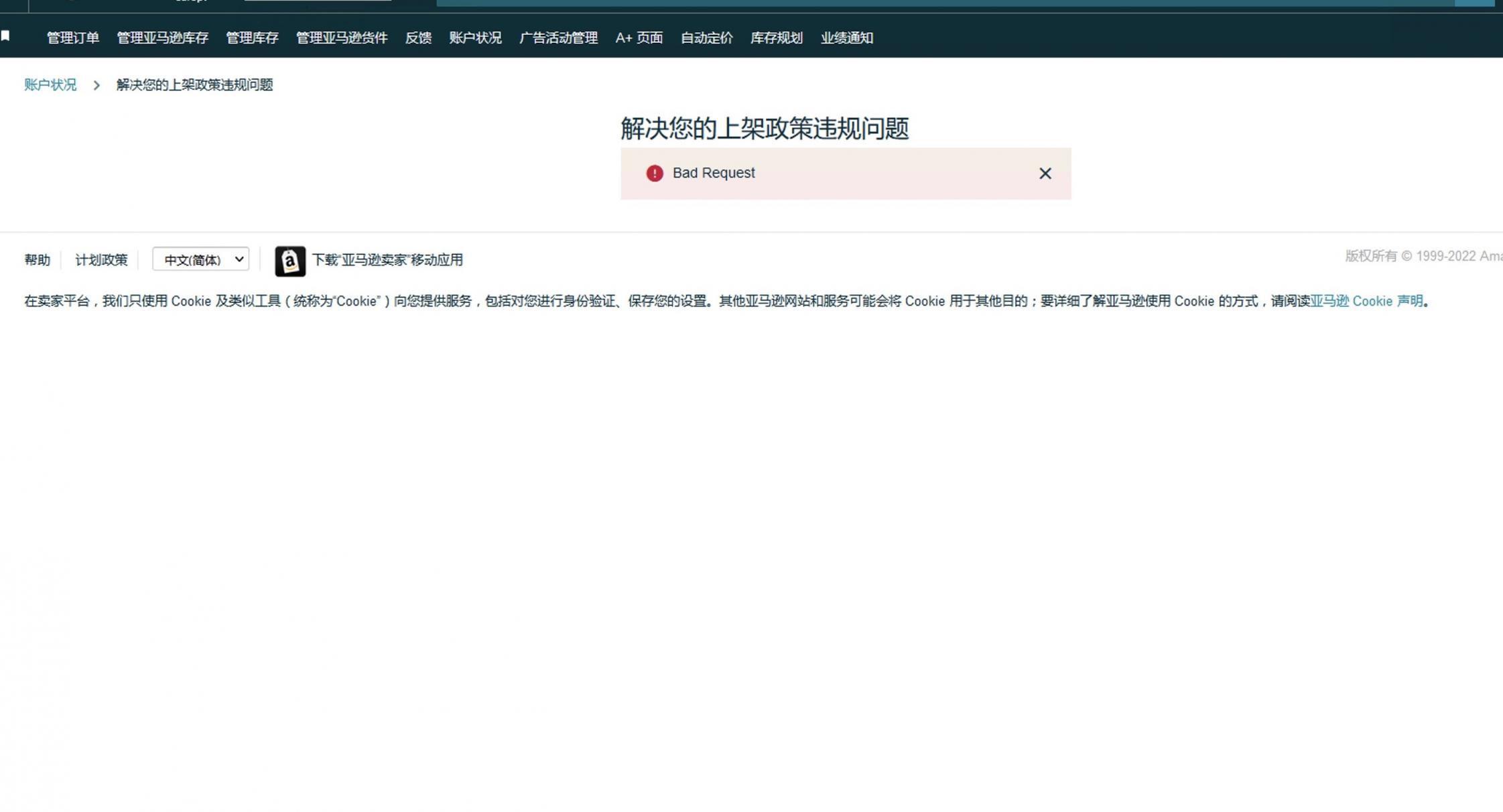
Task: Dismiss the Bad Request alert
Action: tap(1045, 174)
